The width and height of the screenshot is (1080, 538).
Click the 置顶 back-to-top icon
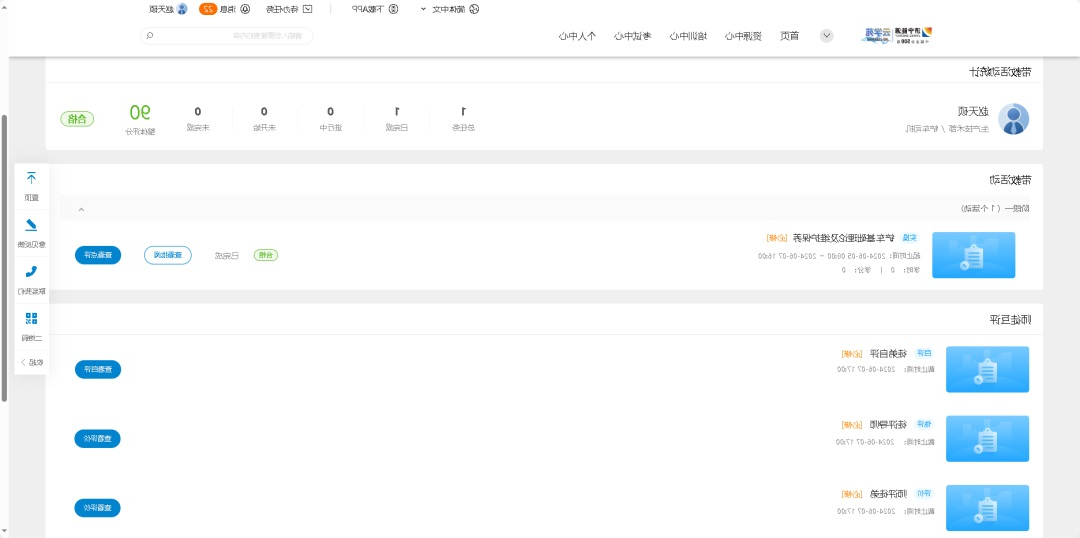31,178
